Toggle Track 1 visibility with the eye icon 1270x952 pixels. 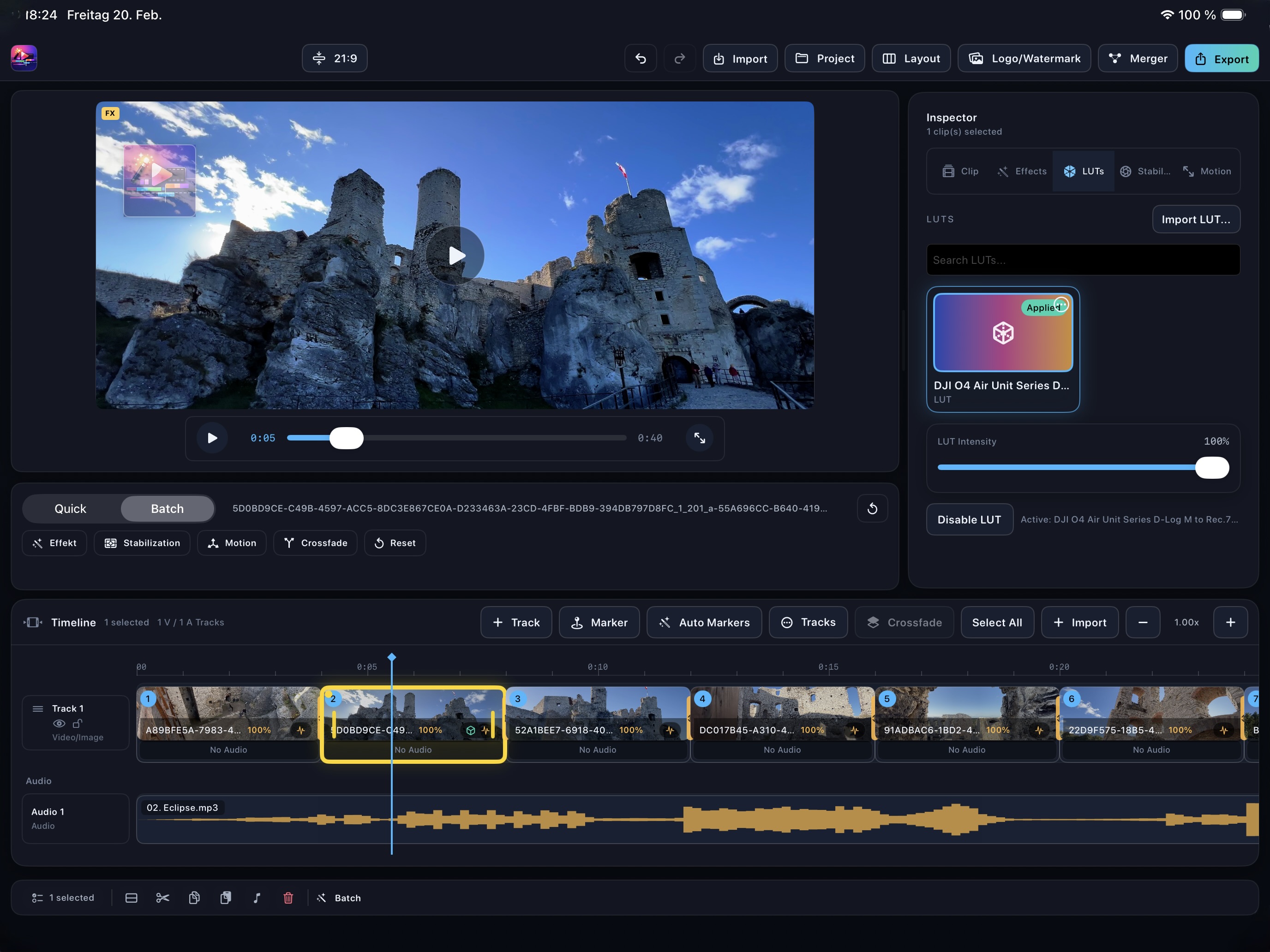(x=59, y=724)
